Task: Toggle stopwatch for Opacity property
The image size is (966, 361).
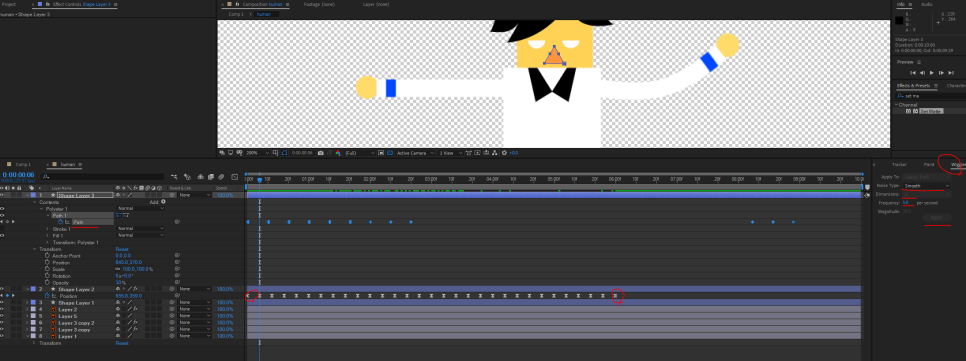Action: (x=47, y=282)
